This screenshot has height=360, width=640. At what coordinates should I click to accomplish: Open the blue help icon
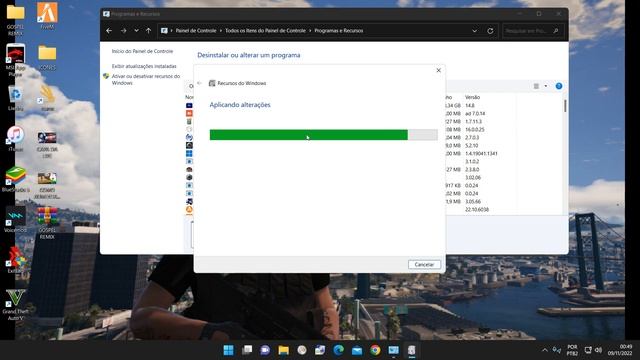pos(559,86)
